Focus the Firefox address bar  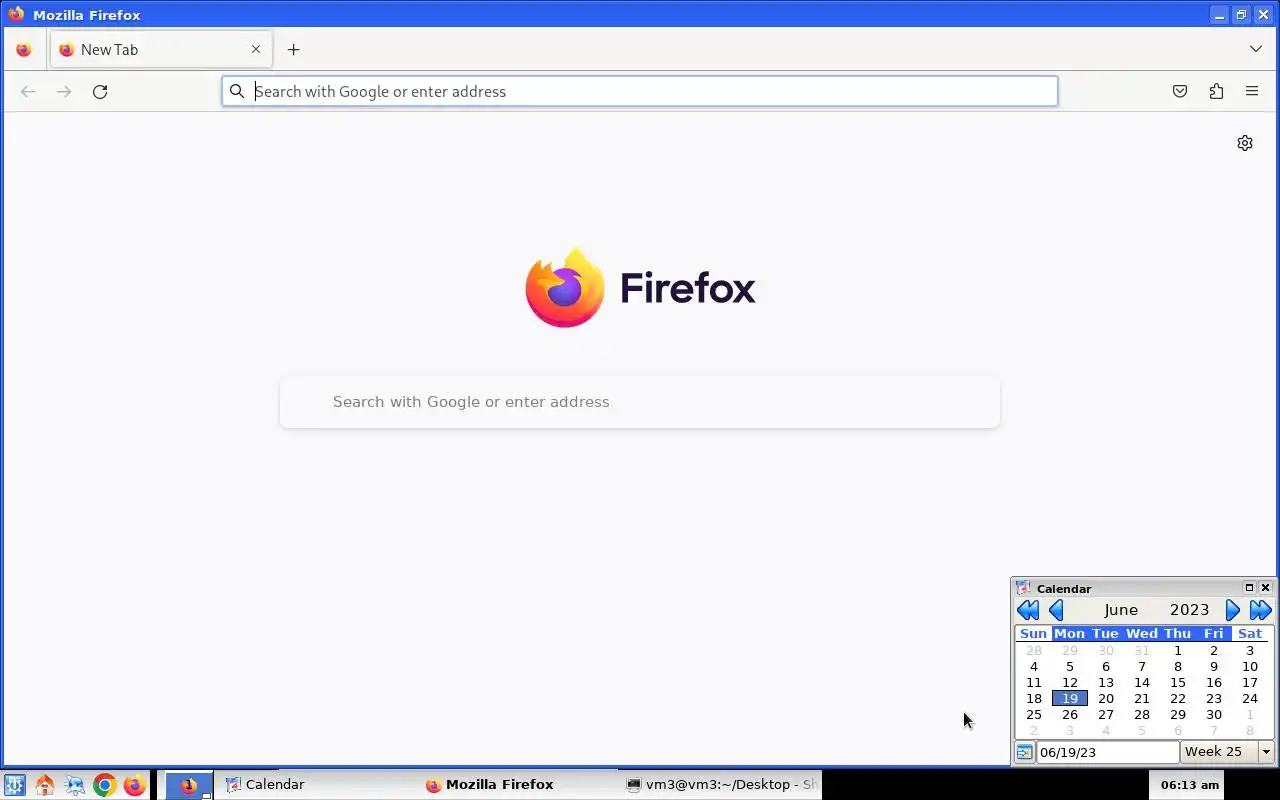coord(640,91)
